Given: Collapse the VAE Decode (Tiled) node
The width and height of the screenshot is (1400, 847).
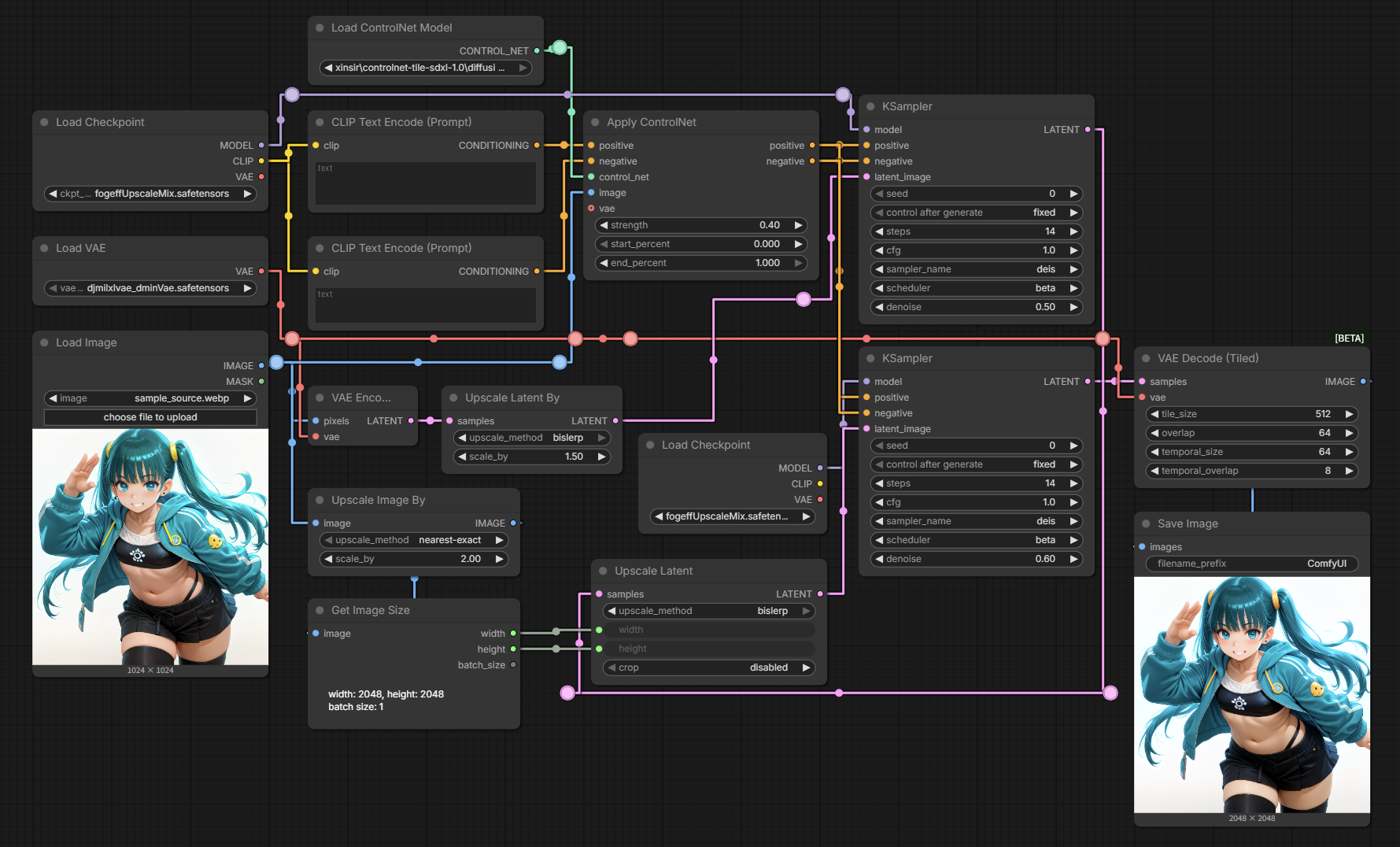Looking at the screenshot, I should click(1145, 358).
